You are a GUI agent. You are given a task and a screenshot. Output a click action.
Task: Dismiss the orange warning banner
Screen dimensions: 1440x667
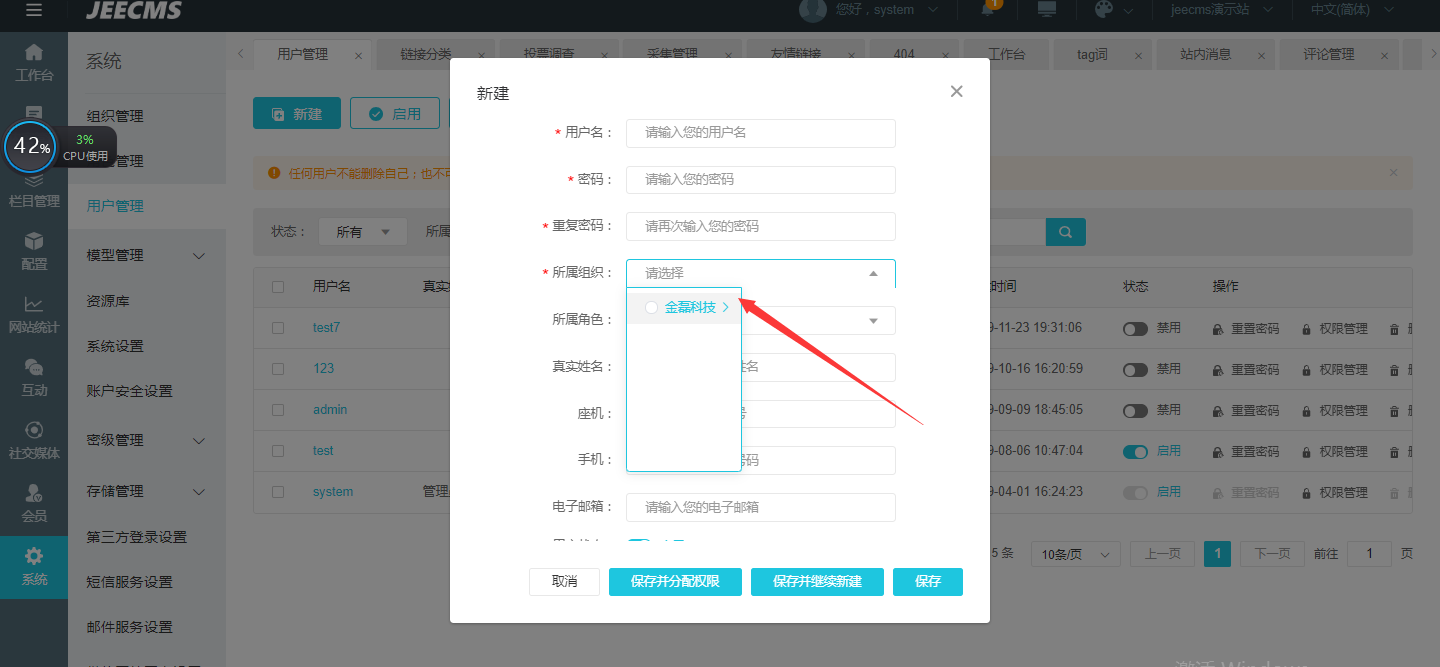(x=1394, y=172)
